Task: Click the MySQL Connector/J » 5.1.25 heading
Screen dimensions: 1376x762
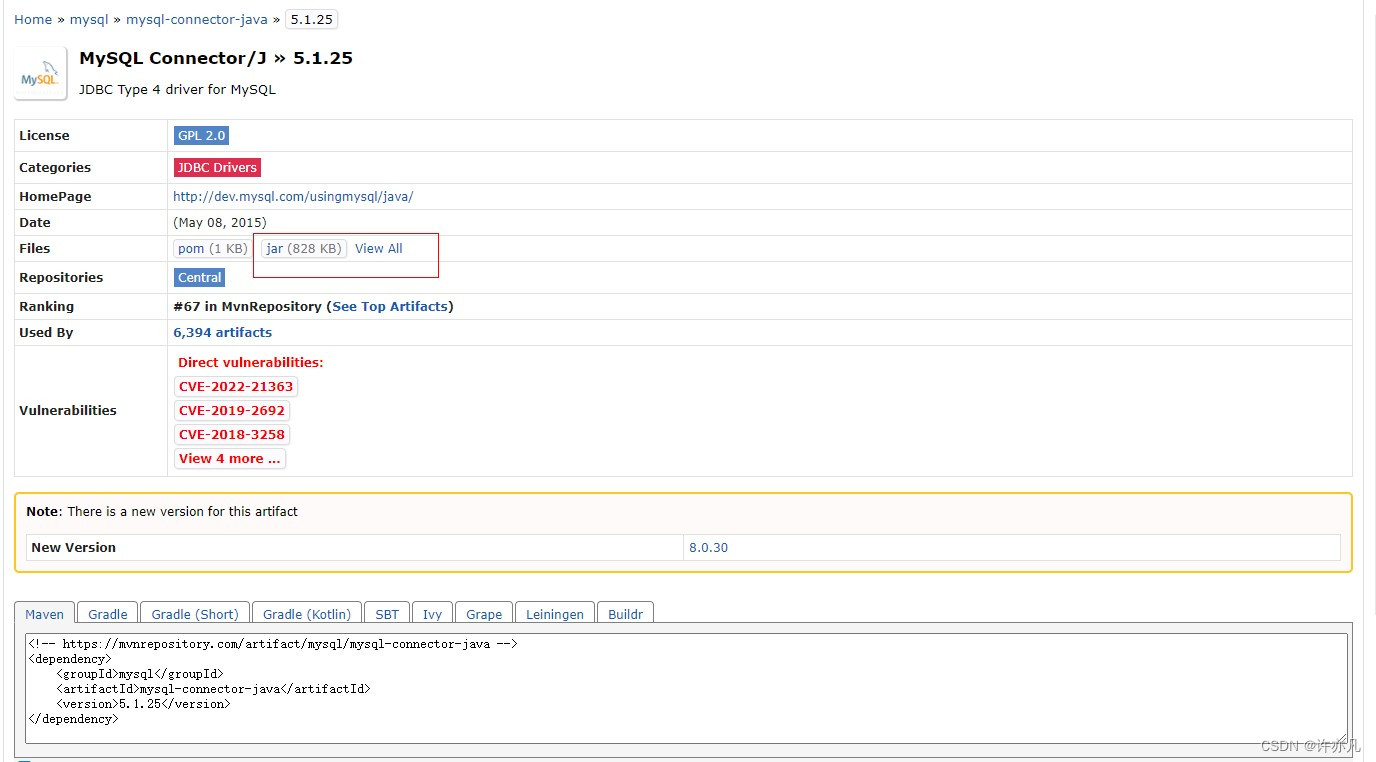Action: pyautogui.click(x=216, y=58)
